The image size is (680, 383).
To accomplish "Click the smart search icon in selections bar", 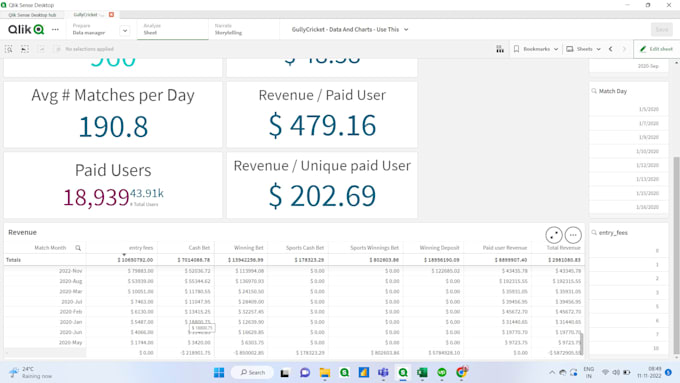I will click(x=8, y=49).
